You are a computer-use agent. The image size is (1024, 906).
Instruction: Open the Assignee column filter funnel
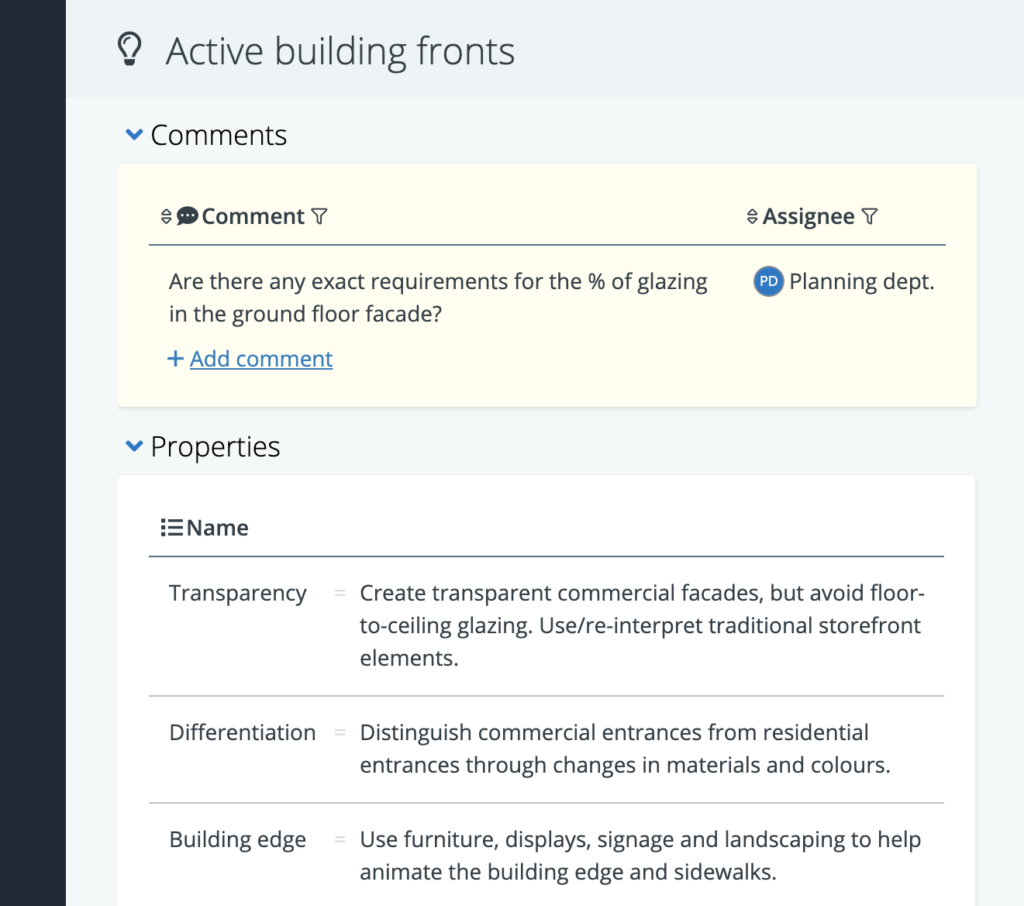tap(870, 216)
